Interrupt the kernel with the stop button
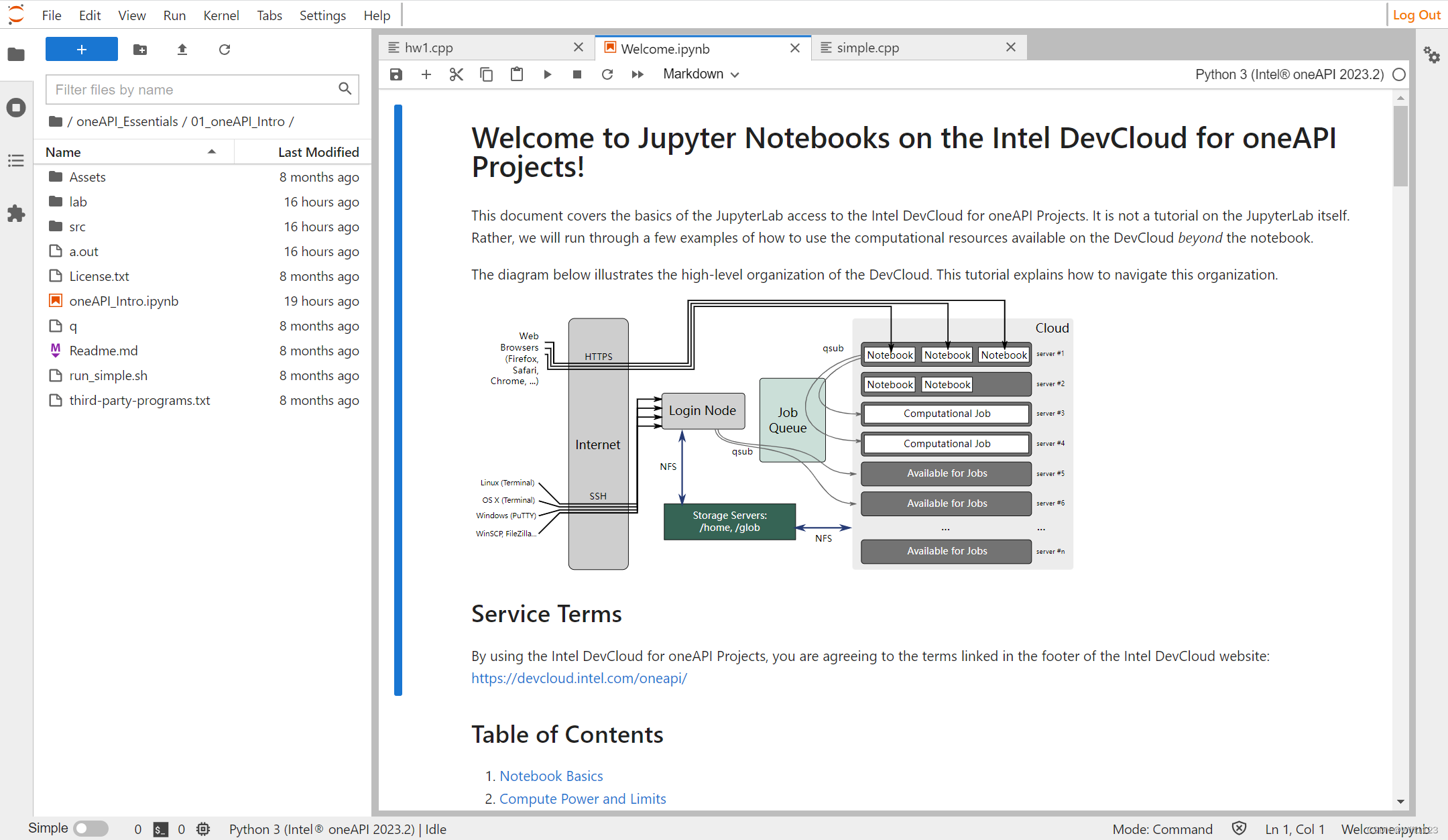Image resolution: width=1448 pixels, height=840 pixels. click(577, 74)
